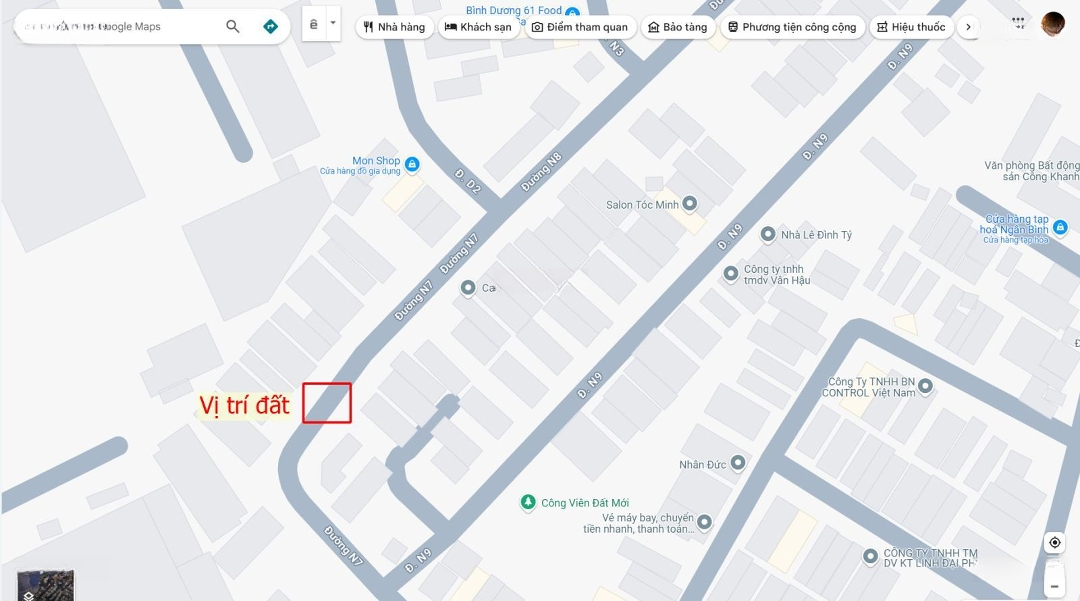Click the my location target button
Image resolution: width=1080 pixels, height=601 pixels.
pyautogui.click(x=1055, y=542)
